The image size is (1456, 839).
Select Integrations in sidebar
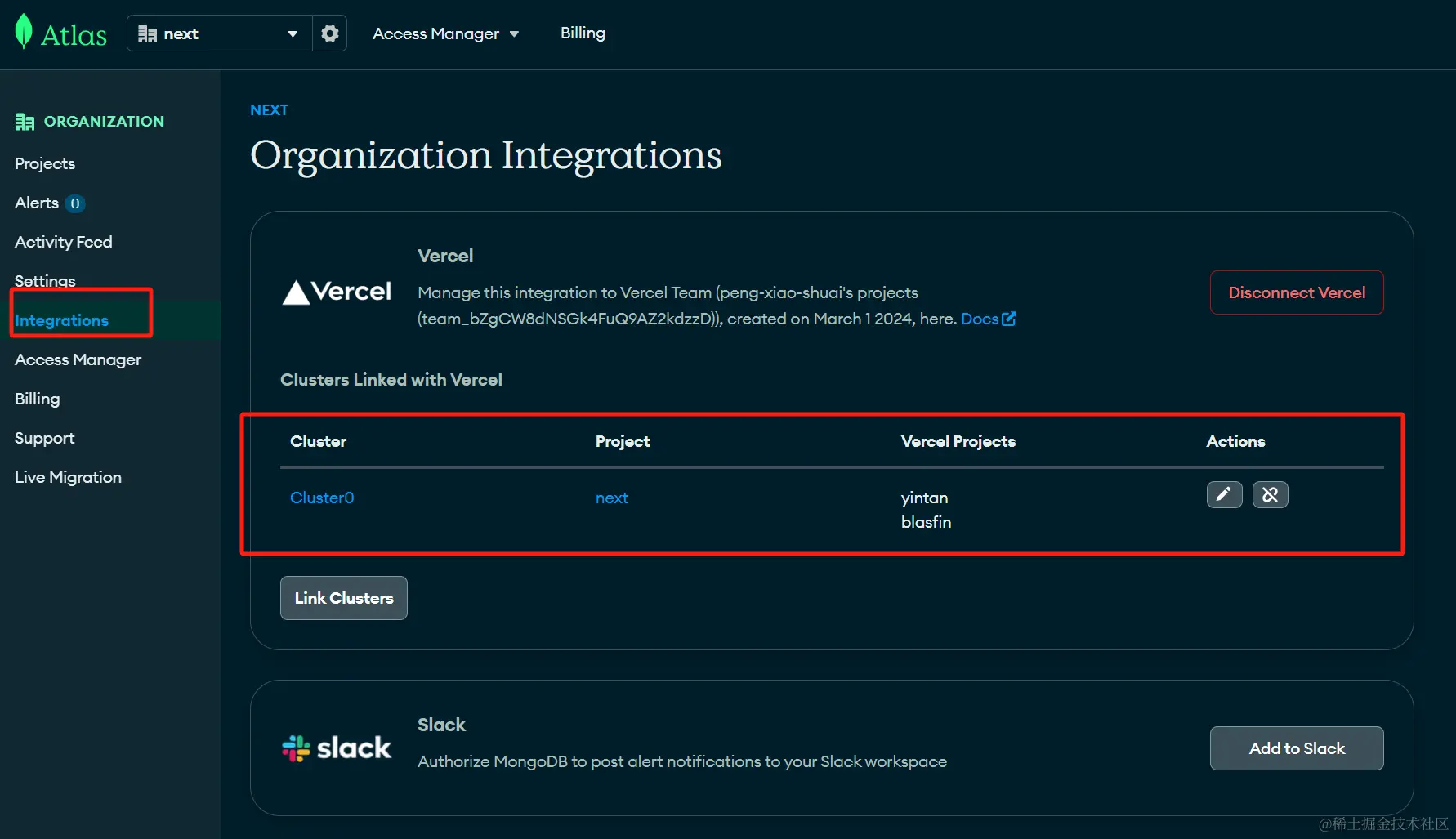click(61, 320)
